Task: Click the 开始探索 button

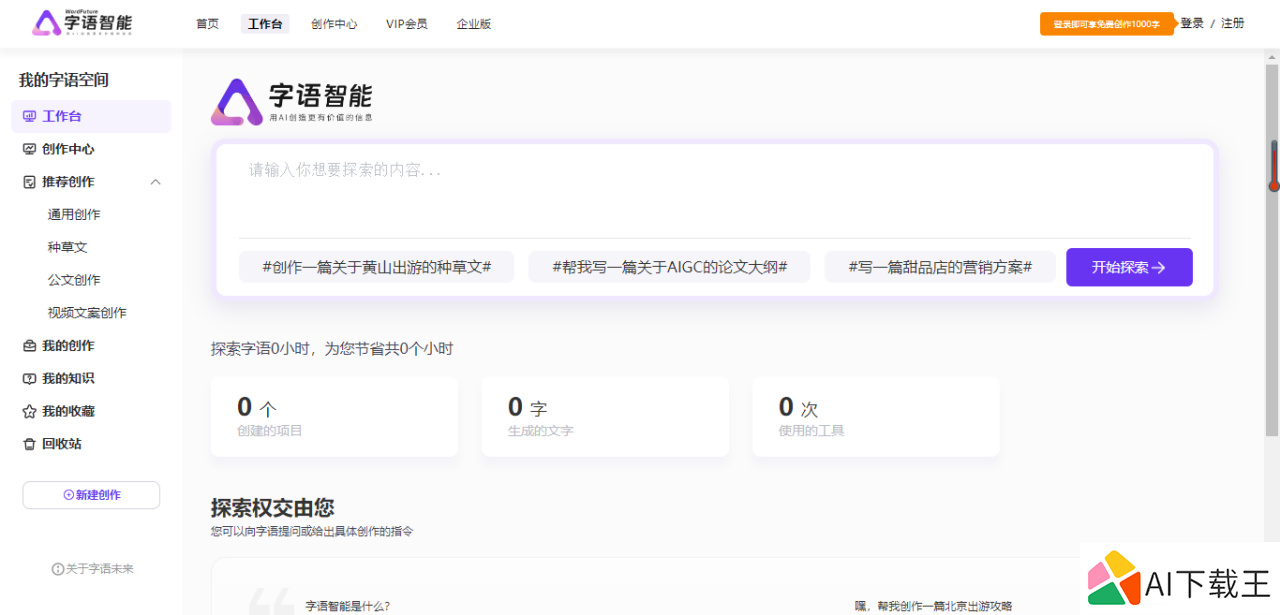Action: point(1129,267)
